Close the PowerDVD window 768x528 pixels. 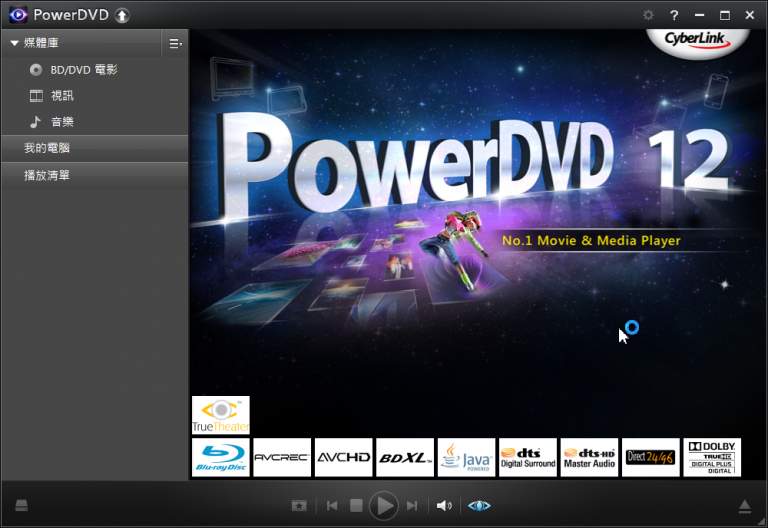click(x=749, y=15)
